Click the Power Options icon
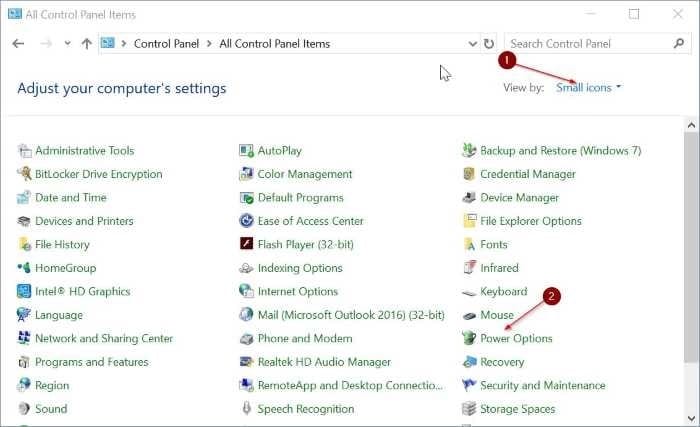700x427 pixels. [x=469, y=338]
